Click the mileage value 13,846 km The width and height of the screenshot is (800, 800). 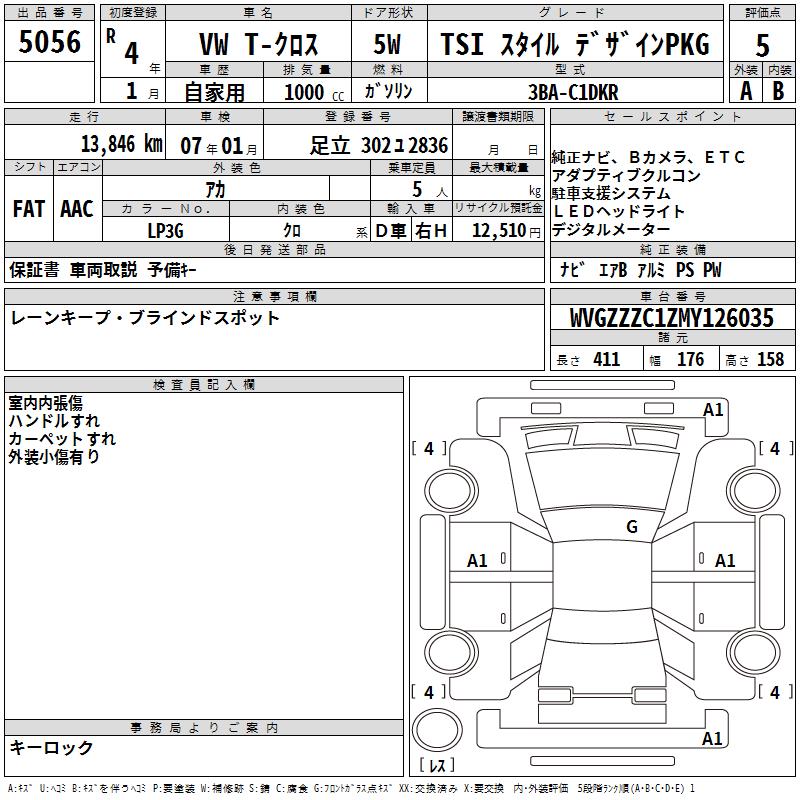pyautogui.click(x=121, y=144)
